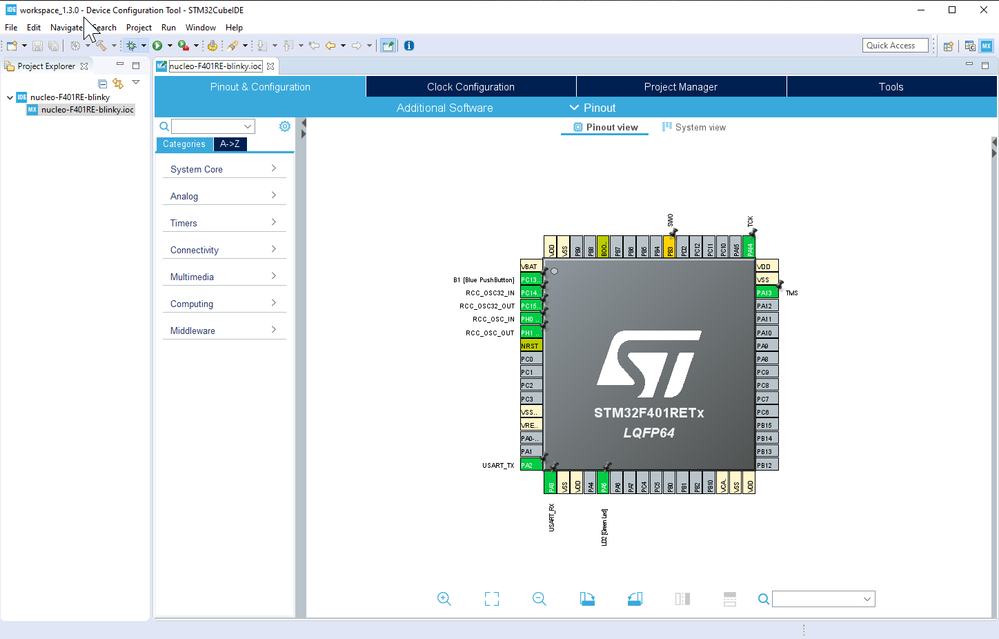Image resolution: width=999 pixels, height=639 pixels.
Task: Click the PA2 USART_TX pin
Action: (531, 465)
